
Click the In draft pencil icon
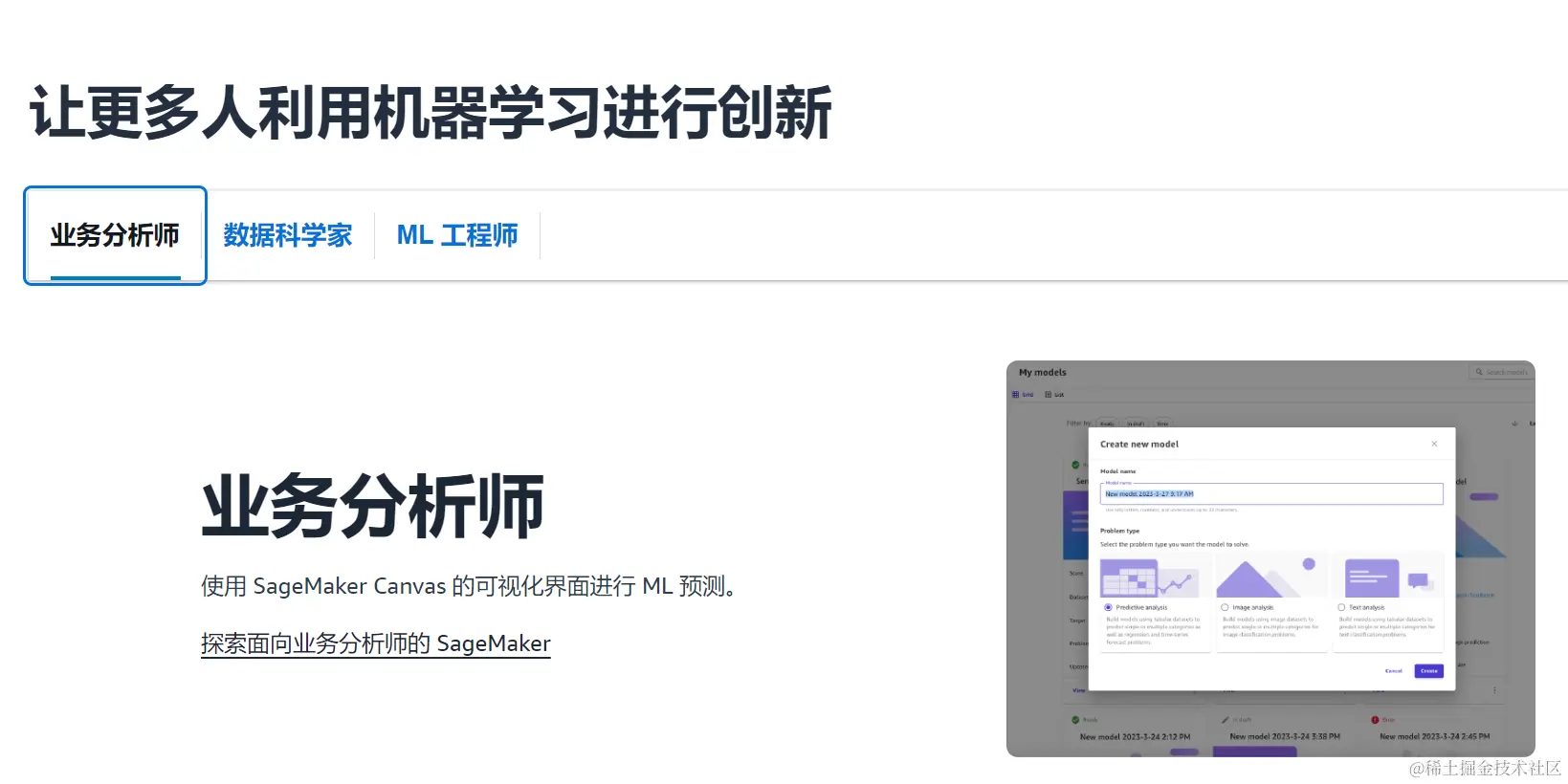pos(1226,720)
